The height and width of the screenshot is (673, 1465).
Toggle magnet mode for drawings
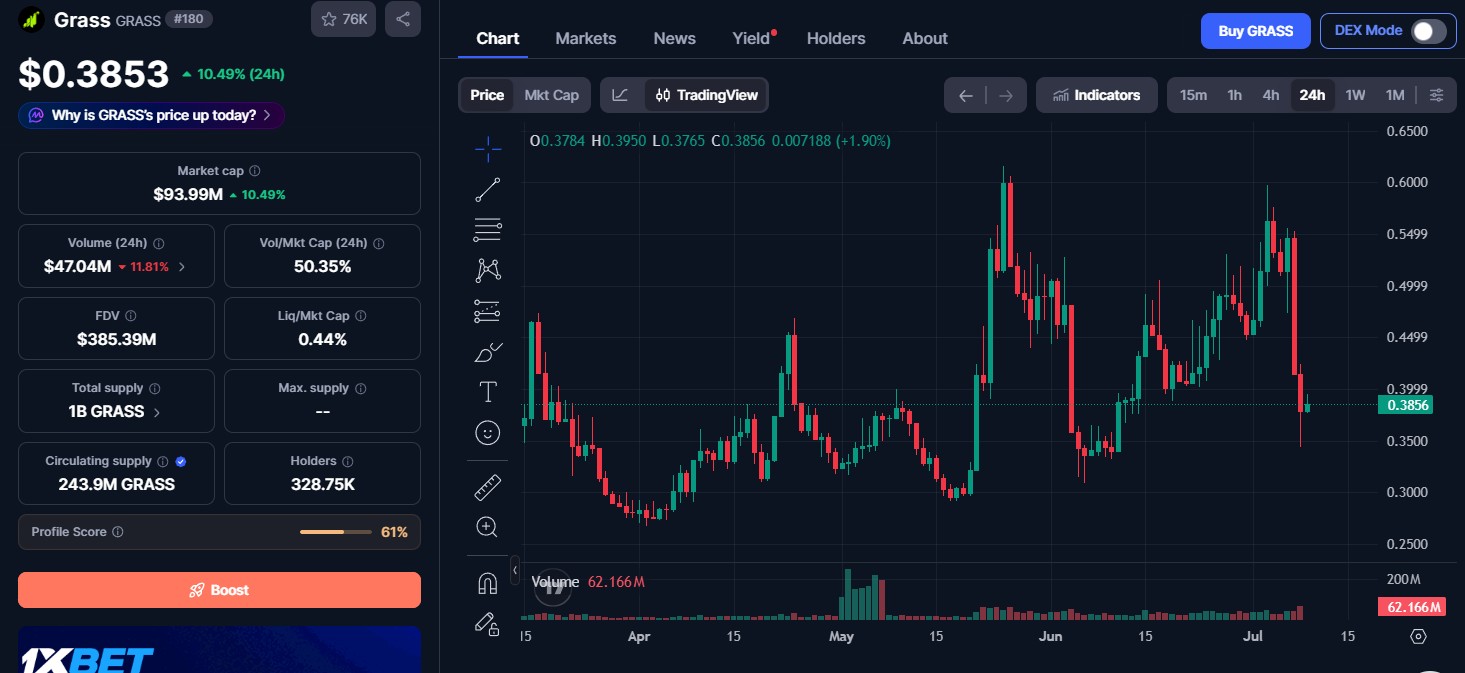(488, 583)
